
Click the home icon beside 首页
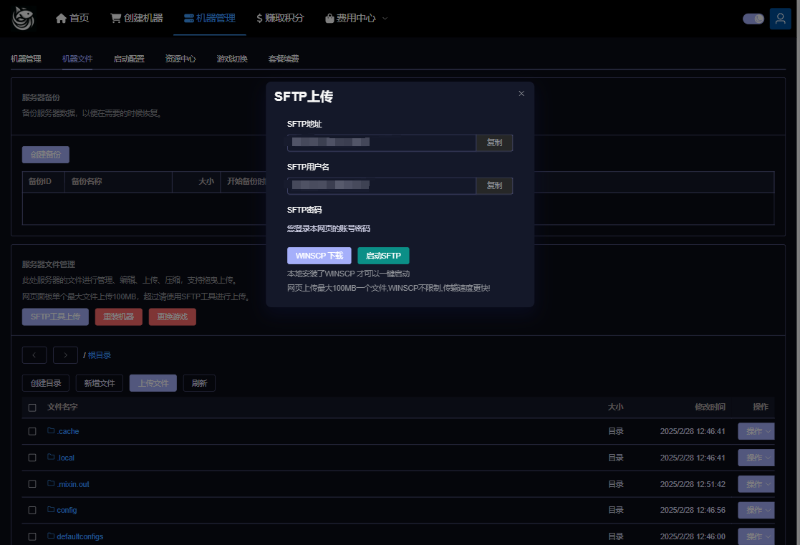(61, 18)
